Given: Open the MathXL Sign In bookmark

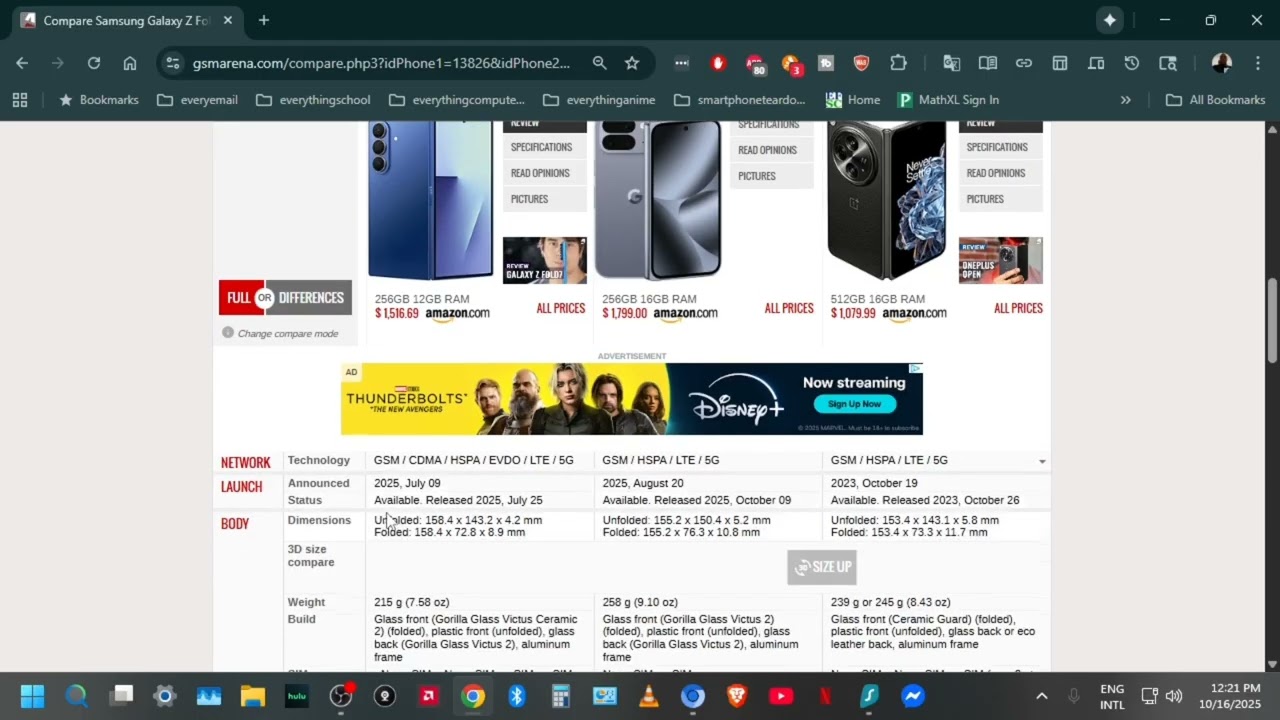Looking at the screenshot, I should click(x=949, y=100).
